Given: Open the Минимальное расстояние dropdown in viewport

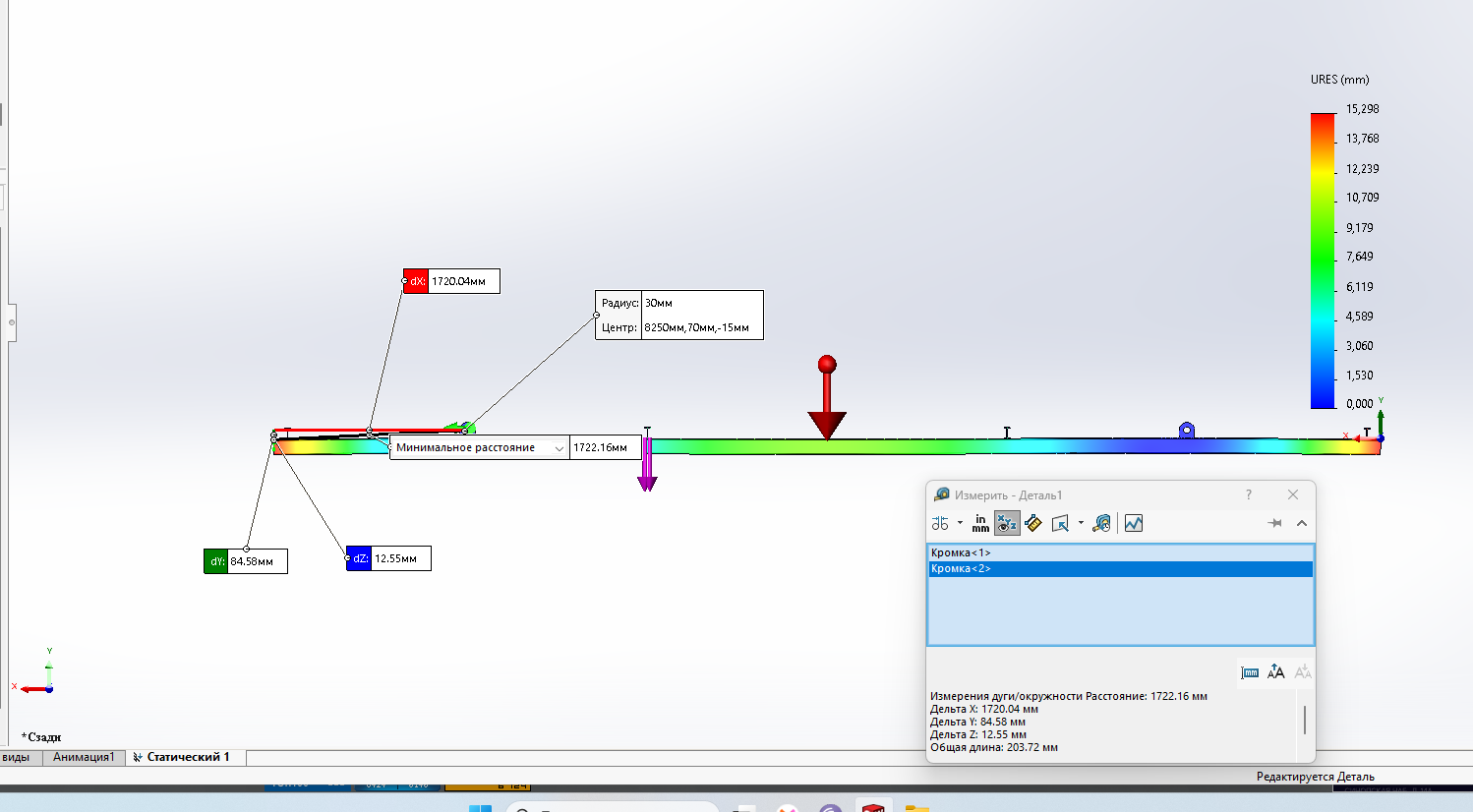Looking at the screenshot, I should click(560, 448).
